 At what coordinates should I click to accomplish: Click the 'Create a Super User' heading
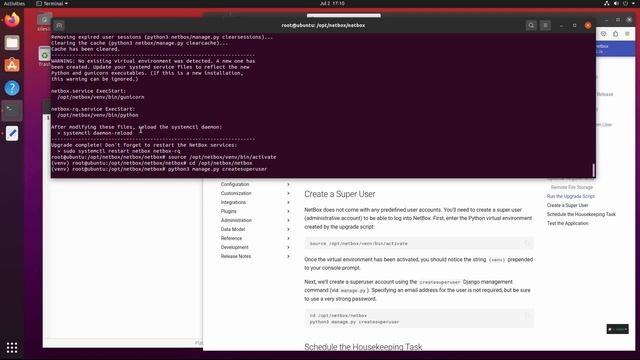coord(340,194)
